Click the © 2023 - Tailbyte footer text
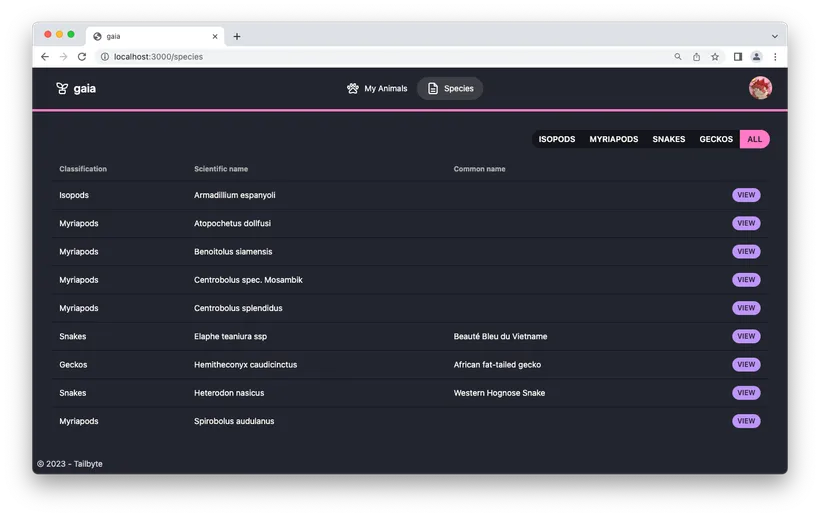 coord(70,464)
